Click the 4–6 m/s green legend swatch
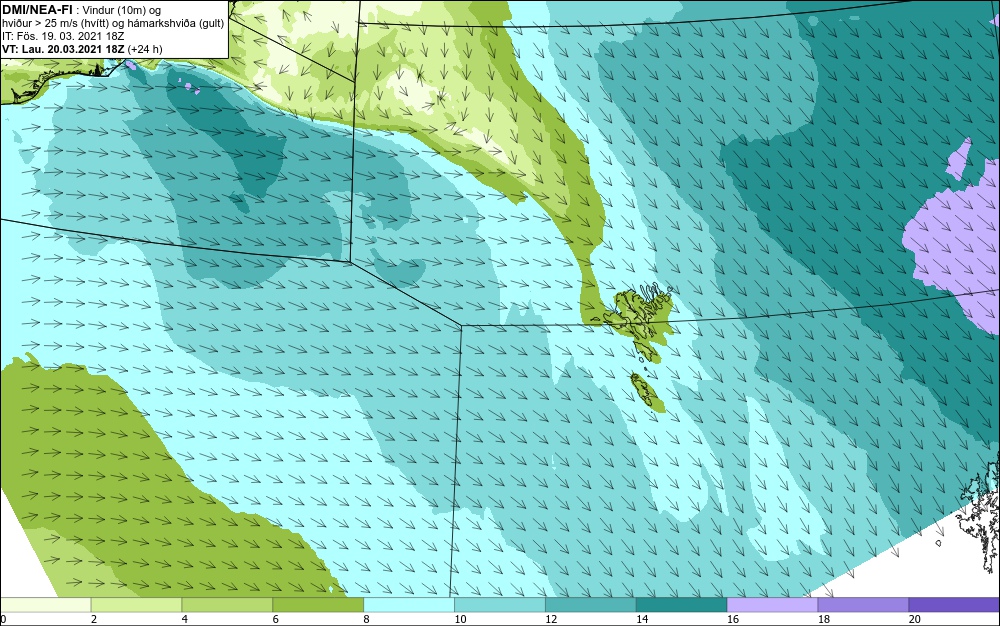This screenshot has height=626, width=1000. (x=227, y=605)
